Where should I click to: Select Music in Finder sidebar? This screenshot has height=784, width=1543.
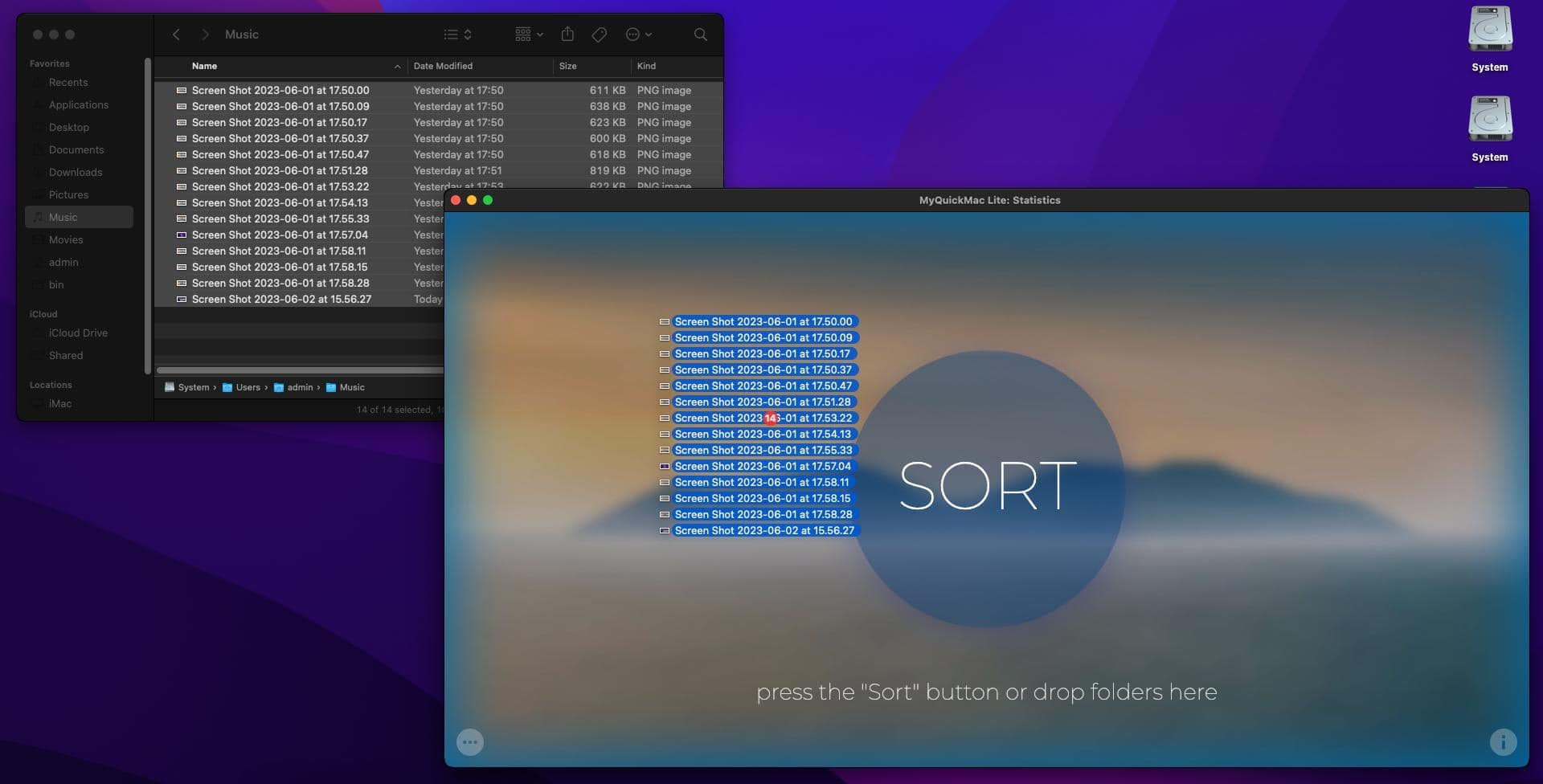79,217
